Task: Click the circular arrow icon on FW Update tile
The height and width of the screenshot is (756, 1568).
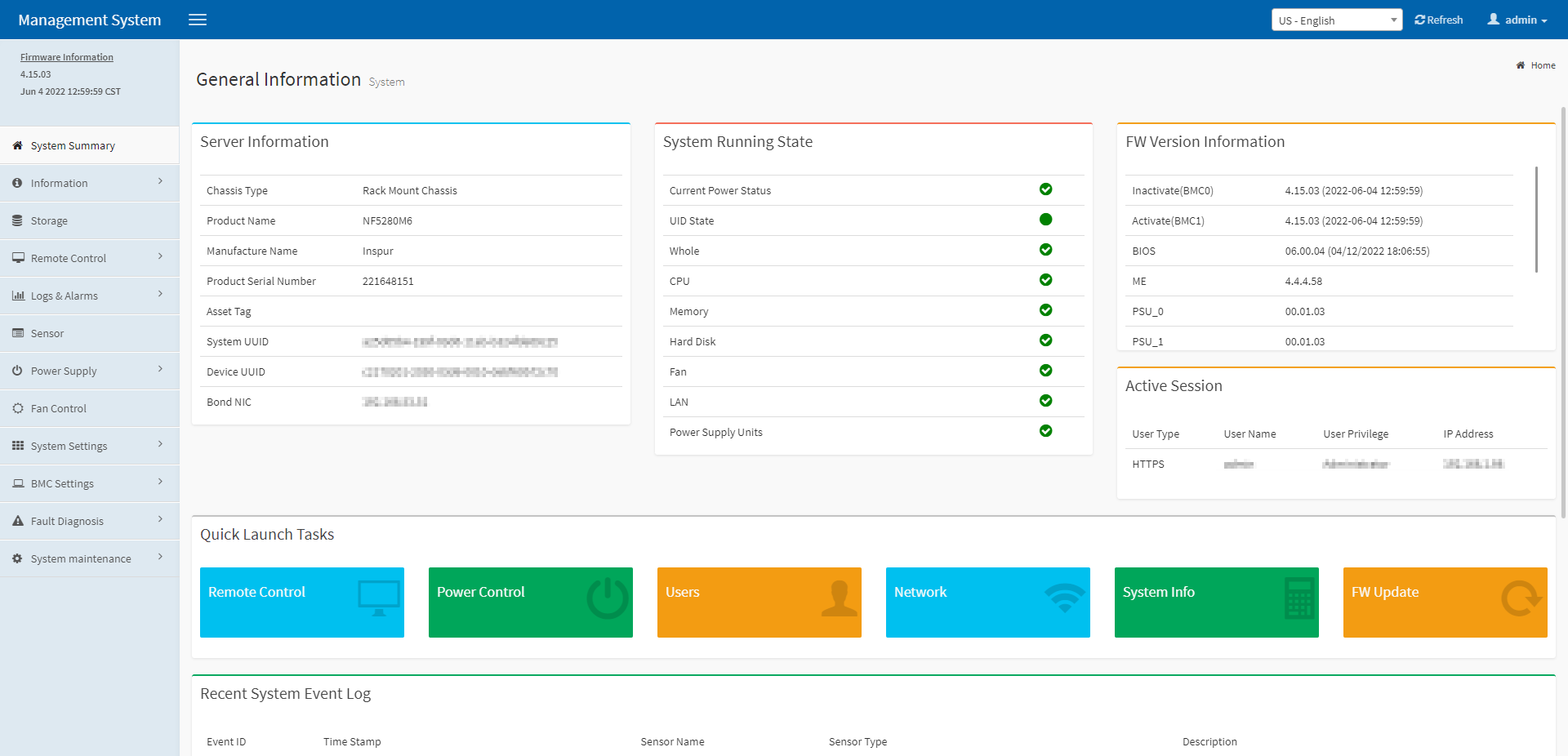Action: pyautogui.click(x=1521, y=598)
